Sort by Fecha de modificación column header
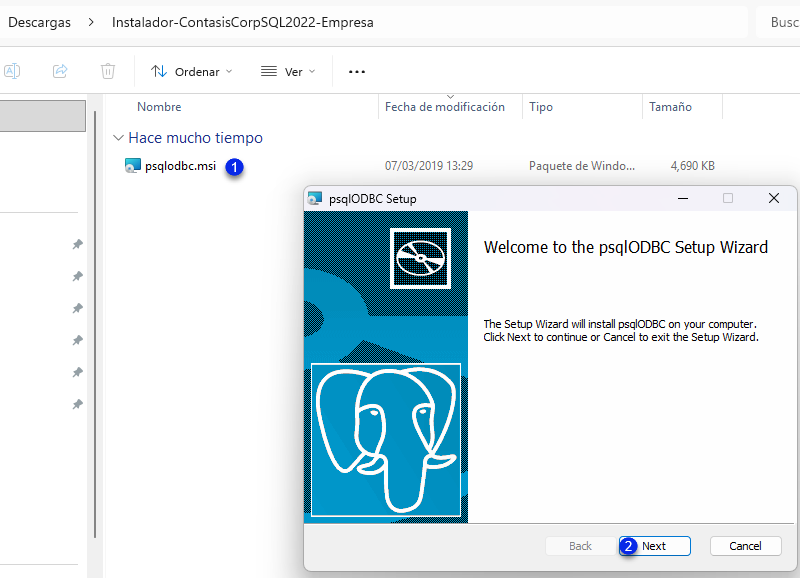The height and width of the screenshot is (578, 800). coord(444,107)
